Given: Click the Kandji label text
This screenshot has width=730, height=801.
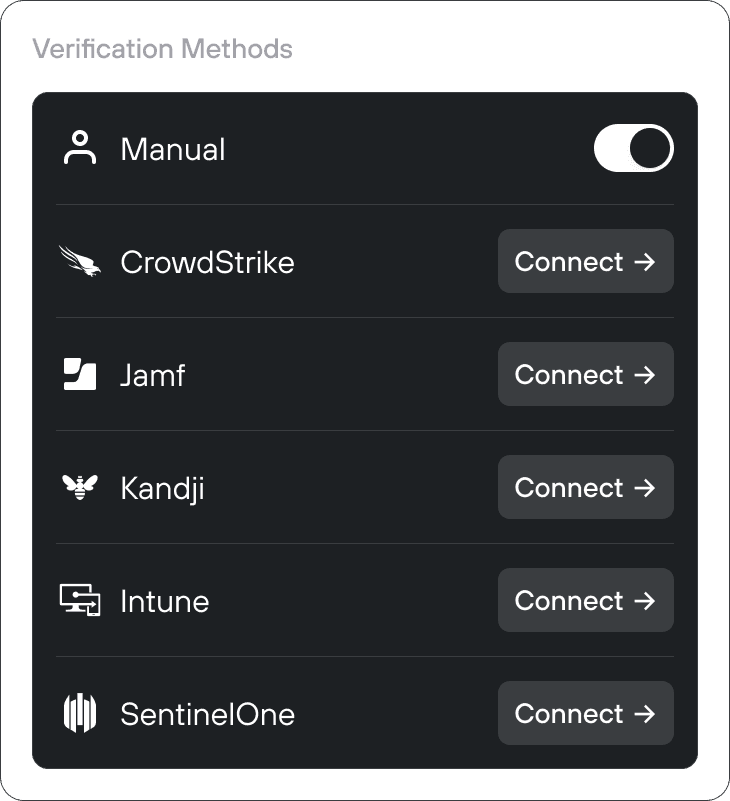Looking at the screenshot, I should pyautogui.click(x=161, y=487).
